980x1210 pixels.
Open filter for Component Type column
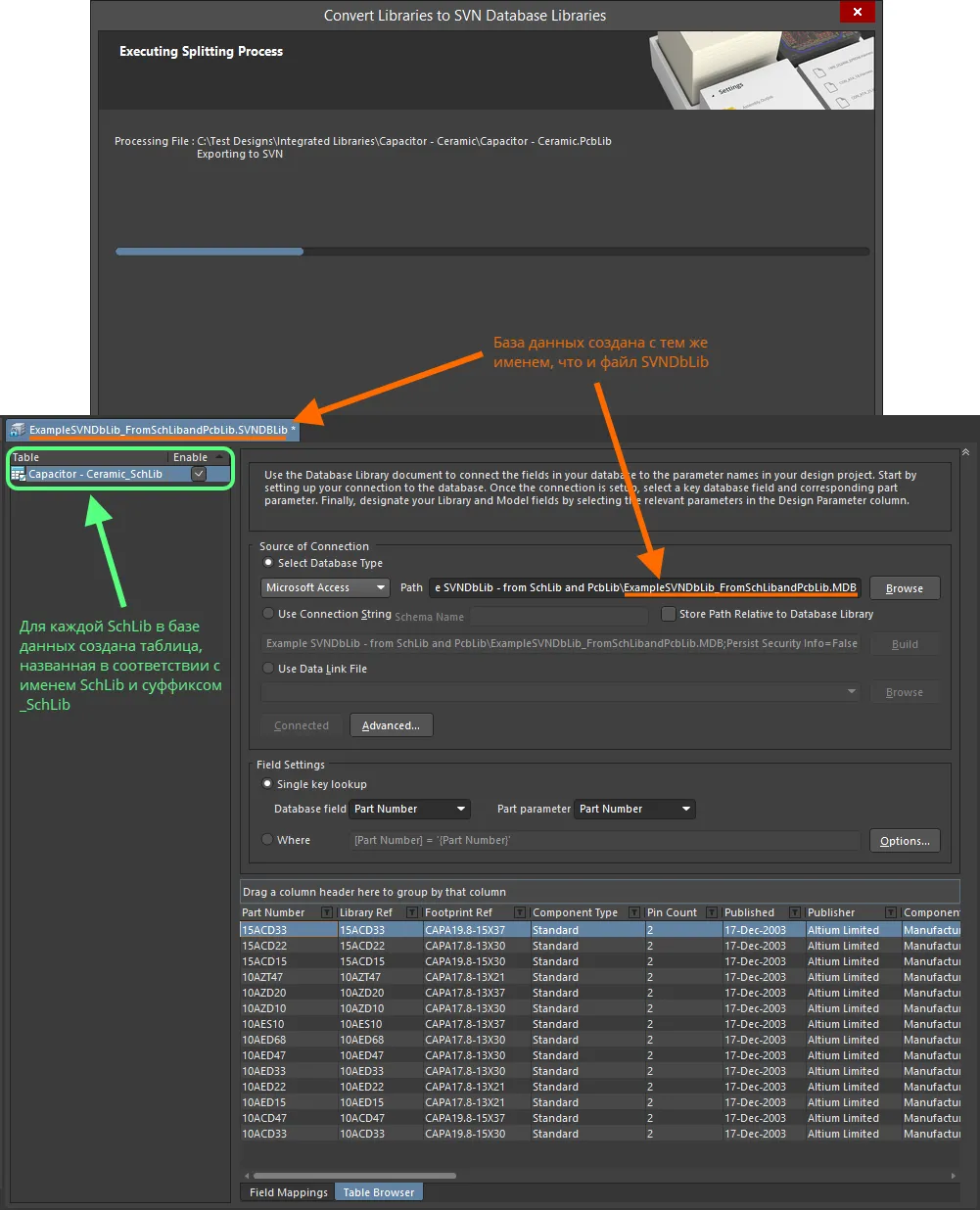(x=634, y=912)
